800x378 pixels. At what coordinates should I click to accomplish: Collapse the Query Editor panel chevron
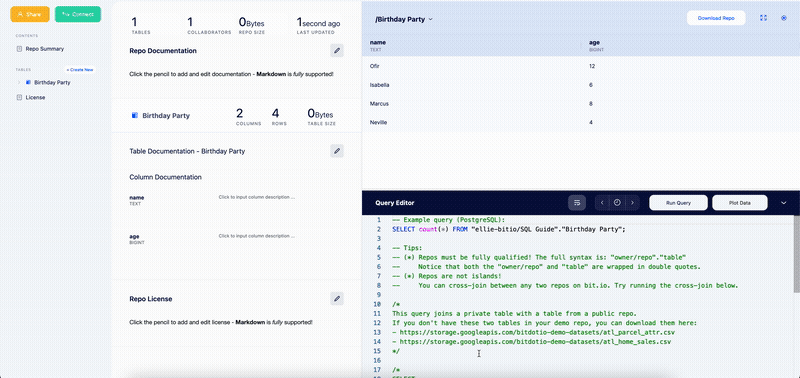pyautogui.click(x=784, y=203)
